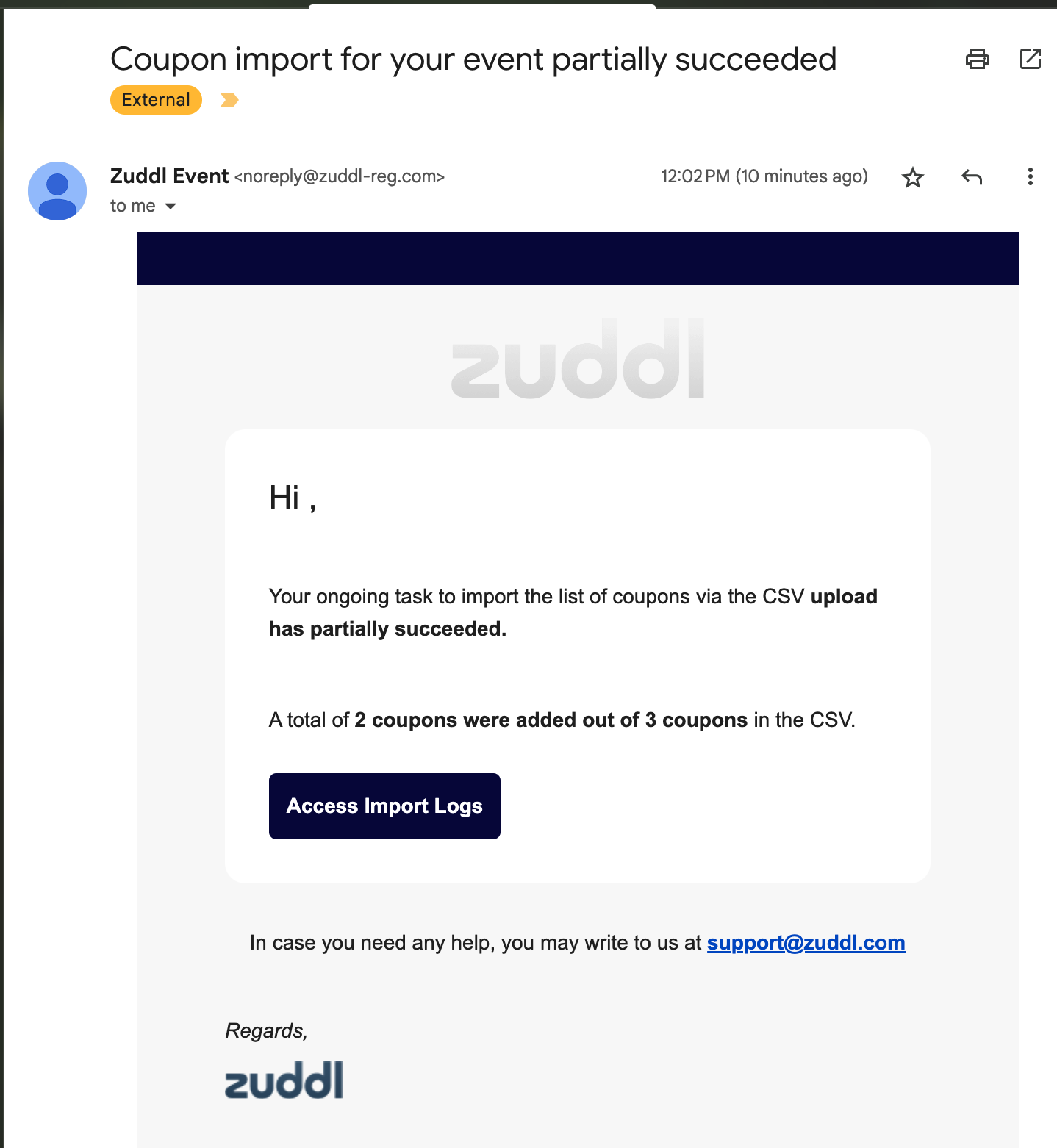Click the Zuddl Event sender name
Screen dimensions: 1057x1148
coord(169,176)
